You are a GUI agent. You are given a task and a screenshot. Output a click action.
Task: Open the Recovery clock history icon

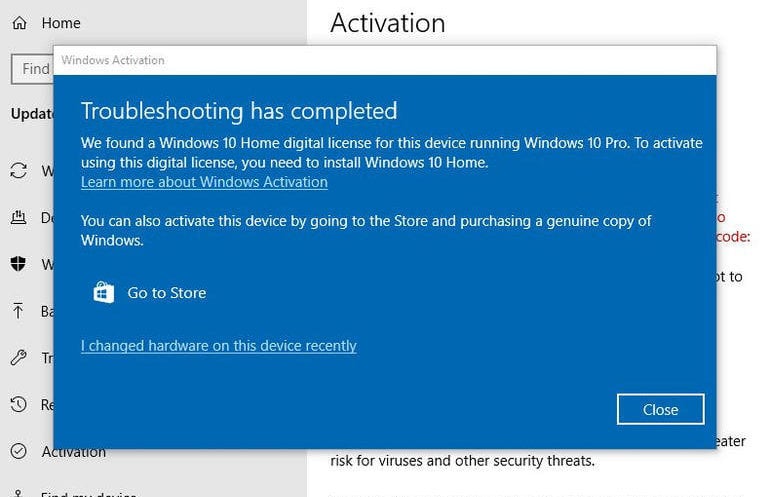[x=19, y=404]
